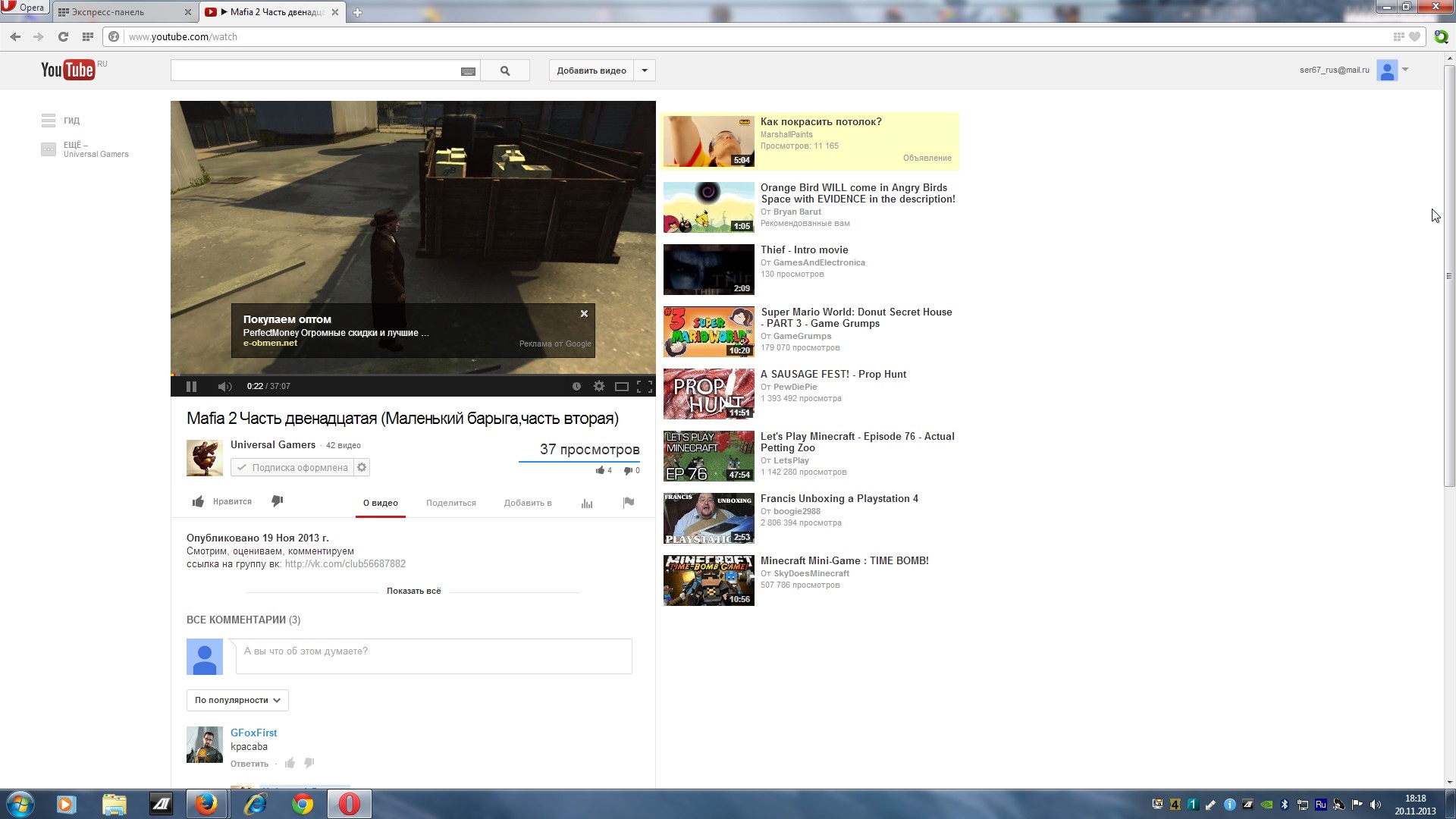
Task: Switch to О видео tab
Action: (x=381, y=503)
